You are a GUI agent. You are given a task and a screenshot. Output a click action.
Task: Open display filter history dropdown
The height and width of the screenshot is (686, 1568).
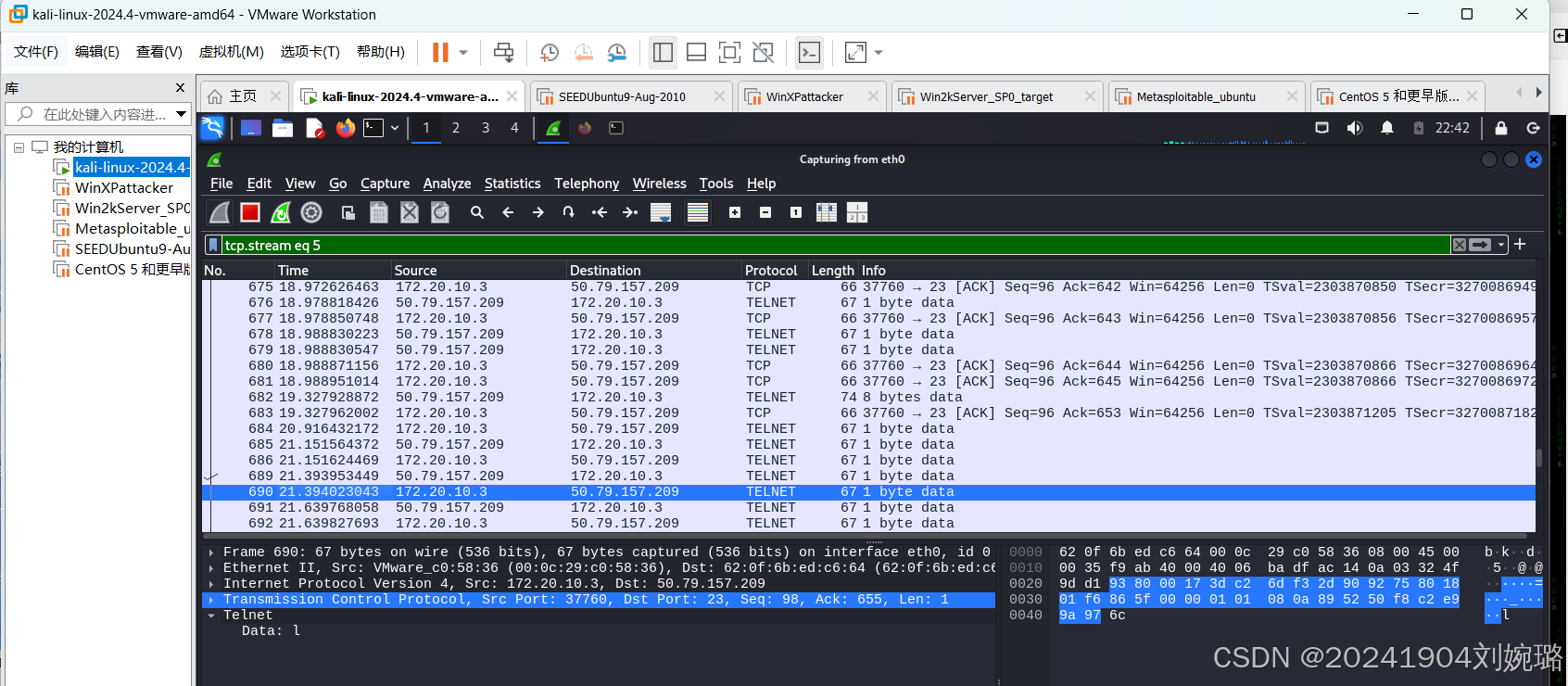tap(1501, 245)
